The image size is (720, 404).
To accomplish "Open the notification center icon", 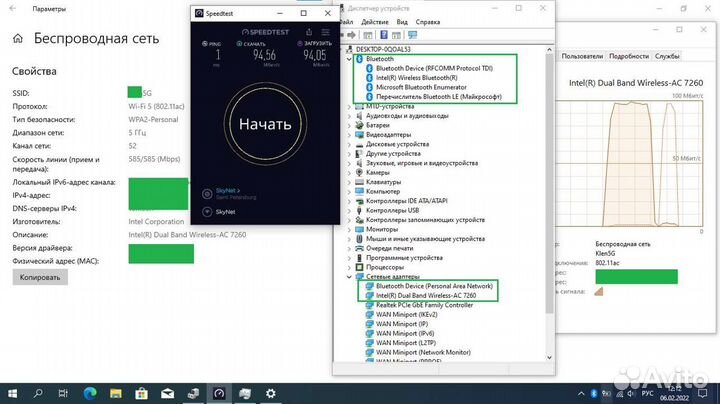I will pyautogui.click(x=703, y=393).
